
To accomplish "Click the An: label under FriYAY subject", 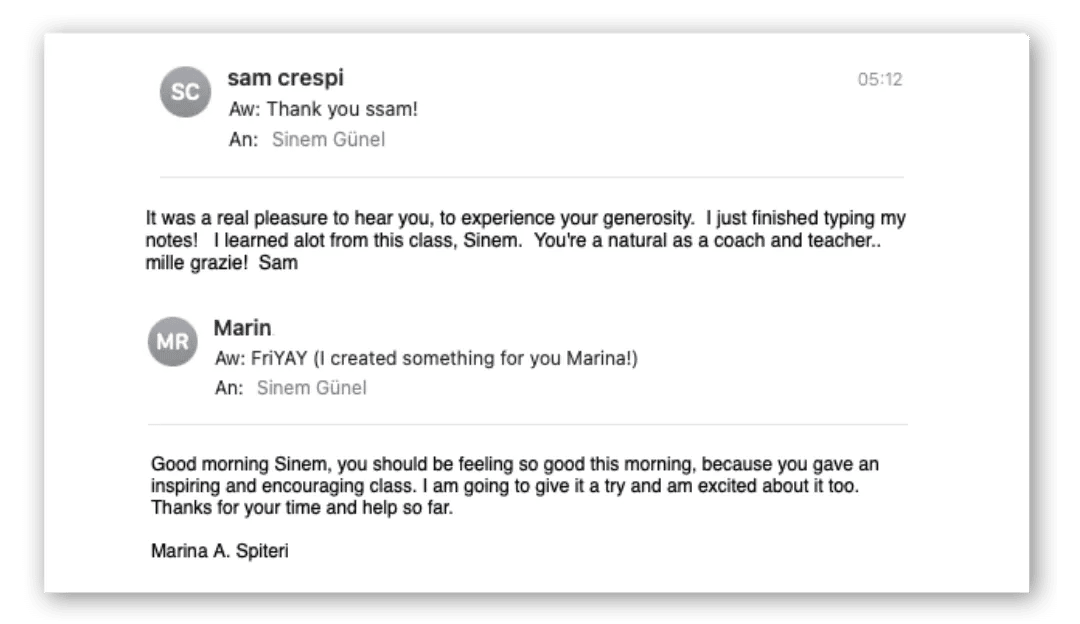I will 229,388.
